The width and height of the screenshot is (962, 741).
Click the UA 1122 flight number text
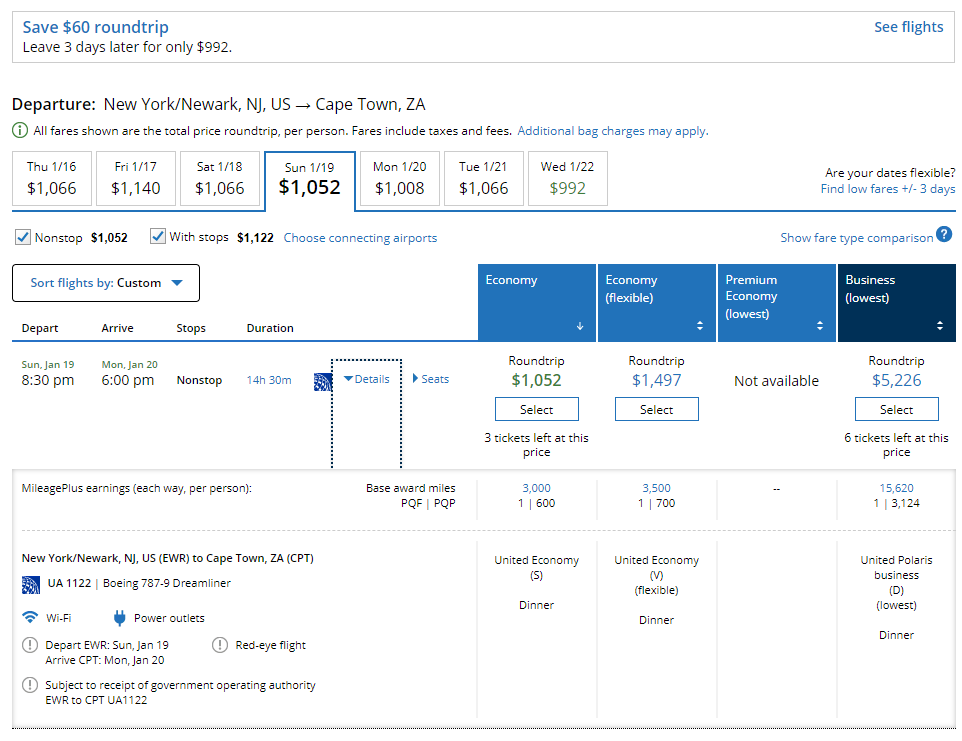pyautogui.click(x=69, y=583)
